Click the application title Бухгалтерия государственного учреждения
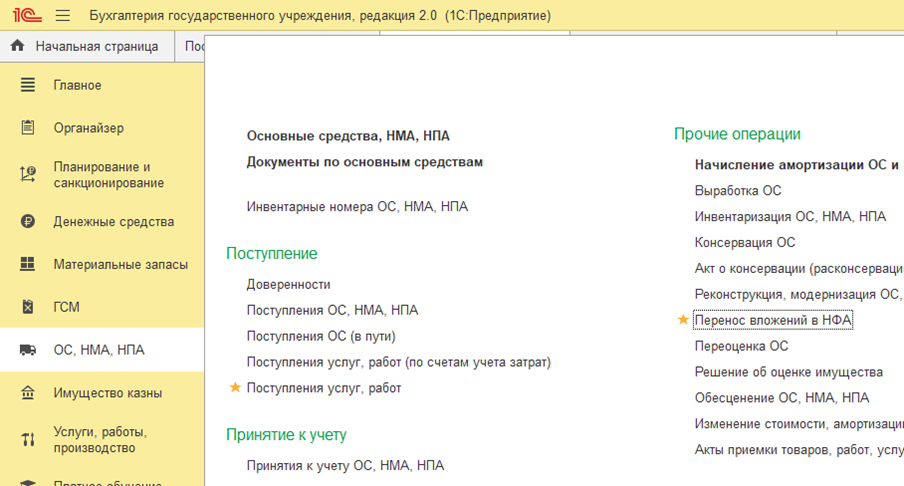 (320, 16)
